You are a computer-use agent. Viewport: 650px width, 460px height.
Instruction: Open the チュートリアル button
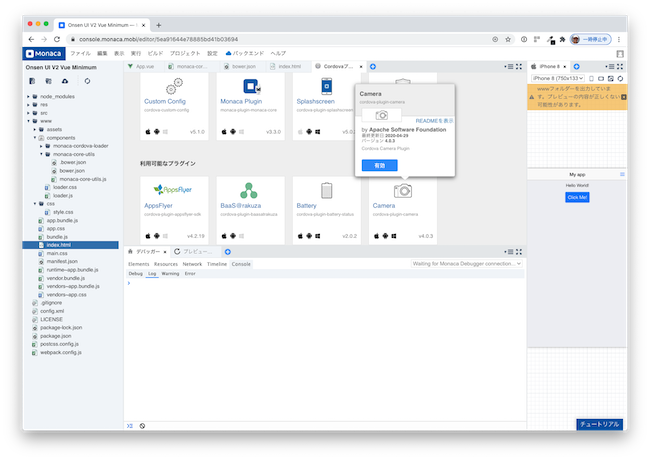pyautogui.click(x=599, y=424)
